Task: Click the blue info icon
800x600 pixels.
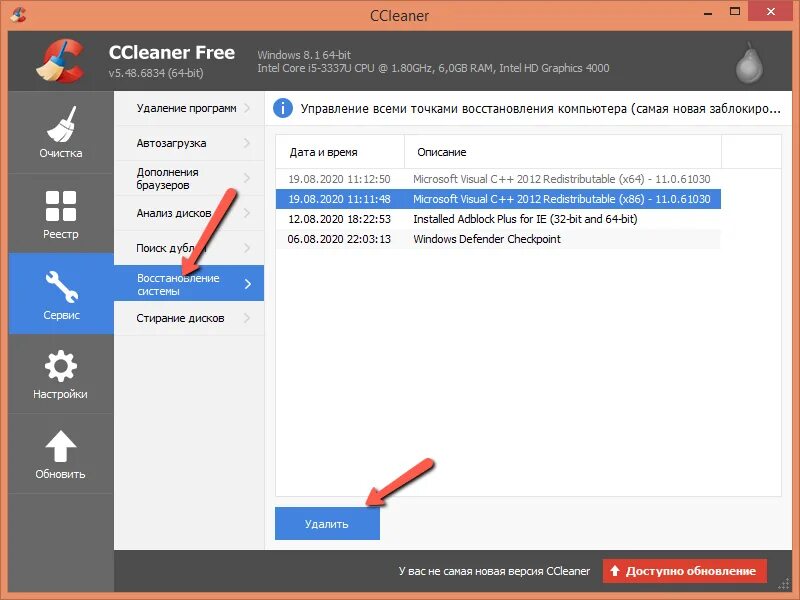Action: 283,108
